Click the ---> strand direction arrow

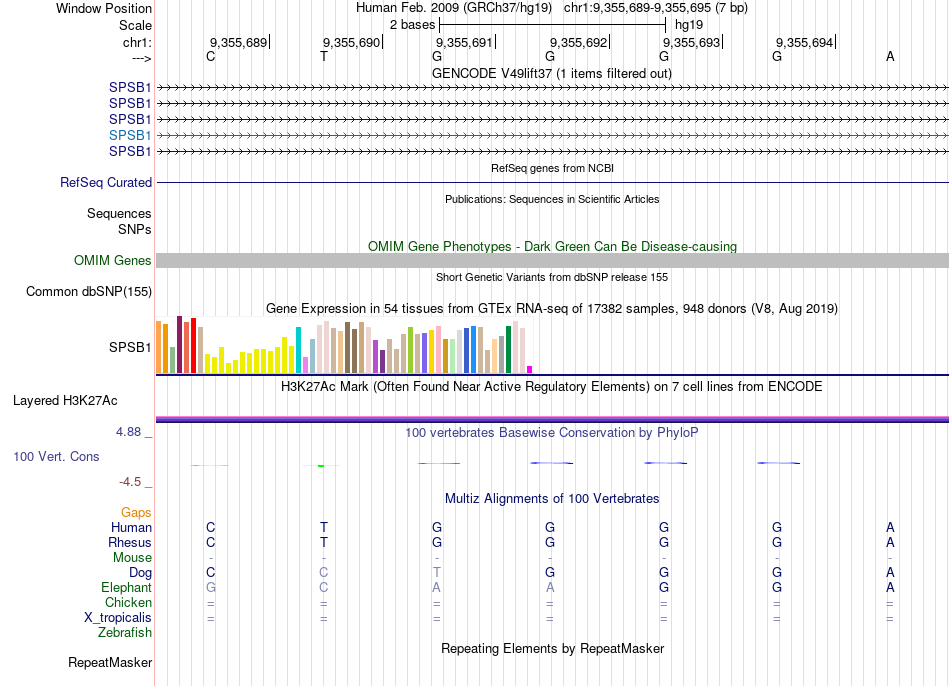tap(141, 58)
